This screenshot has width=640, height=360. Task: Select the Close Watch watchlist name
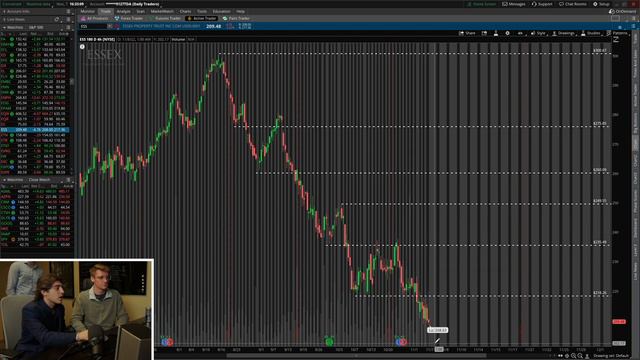(39, 180)
